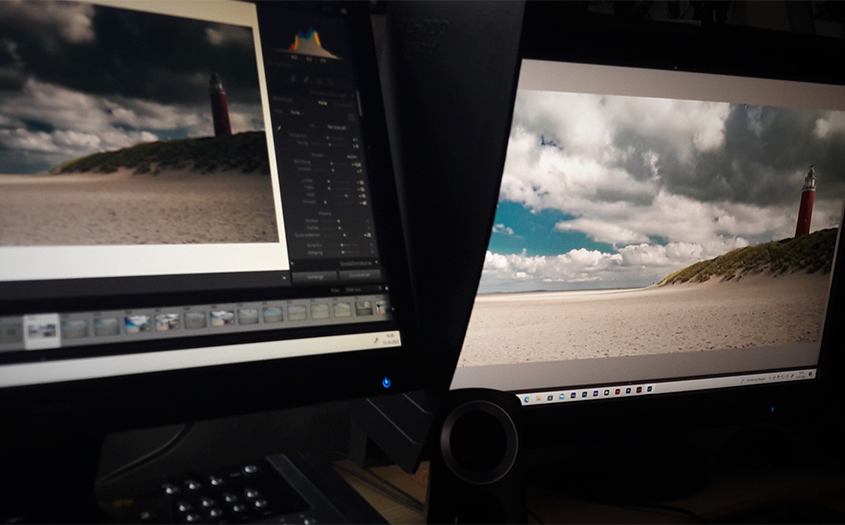Image resolution: width=845 pixels, height=525 pixels.
Task: Select the spot removal tool in the tool strip
Action: [x=308, y=79]
